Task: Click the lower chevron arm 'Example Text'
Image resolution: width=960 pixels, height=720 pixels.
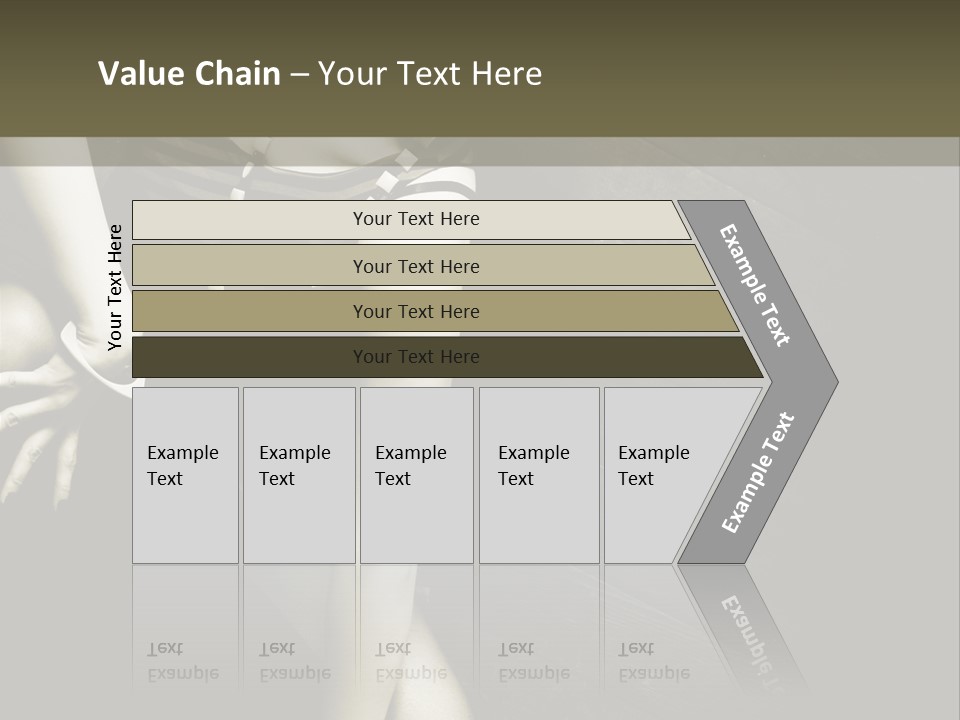Action: 758,472
